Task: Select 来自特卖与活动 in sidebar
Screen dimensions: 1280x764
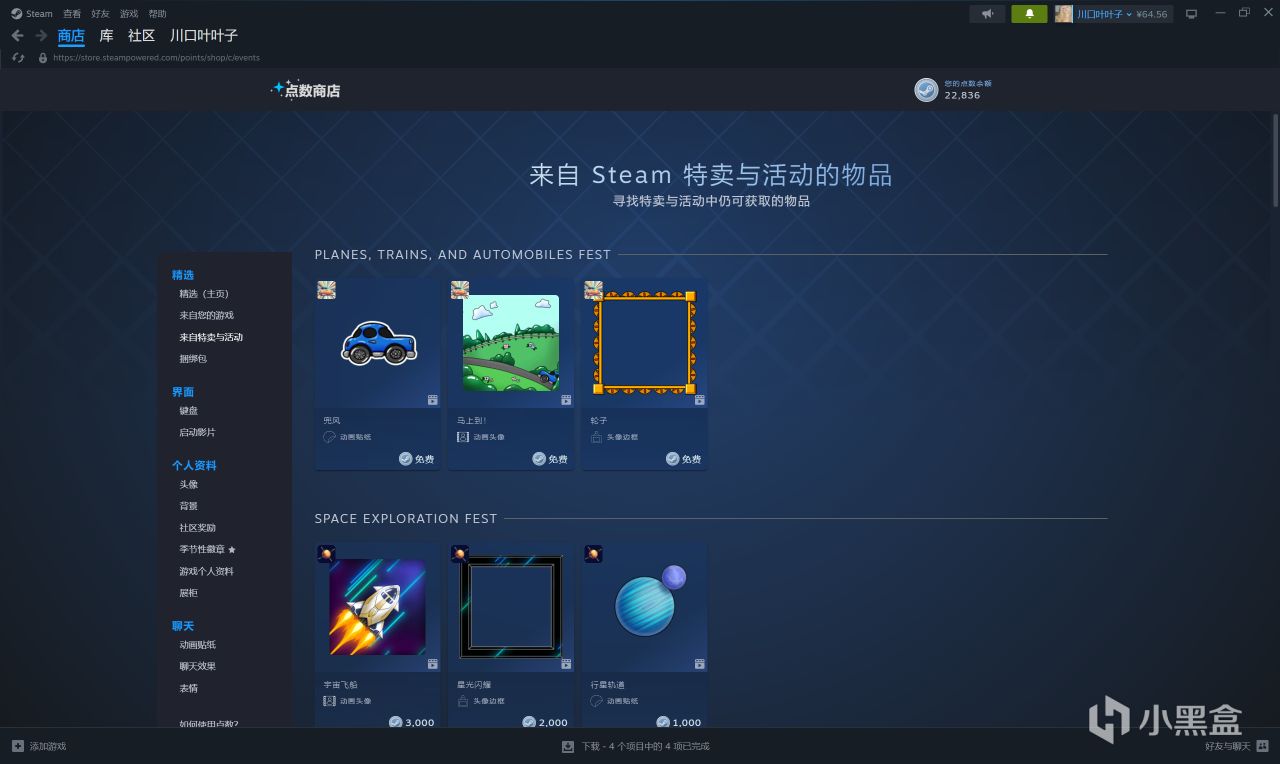Action: pos(211,337)
